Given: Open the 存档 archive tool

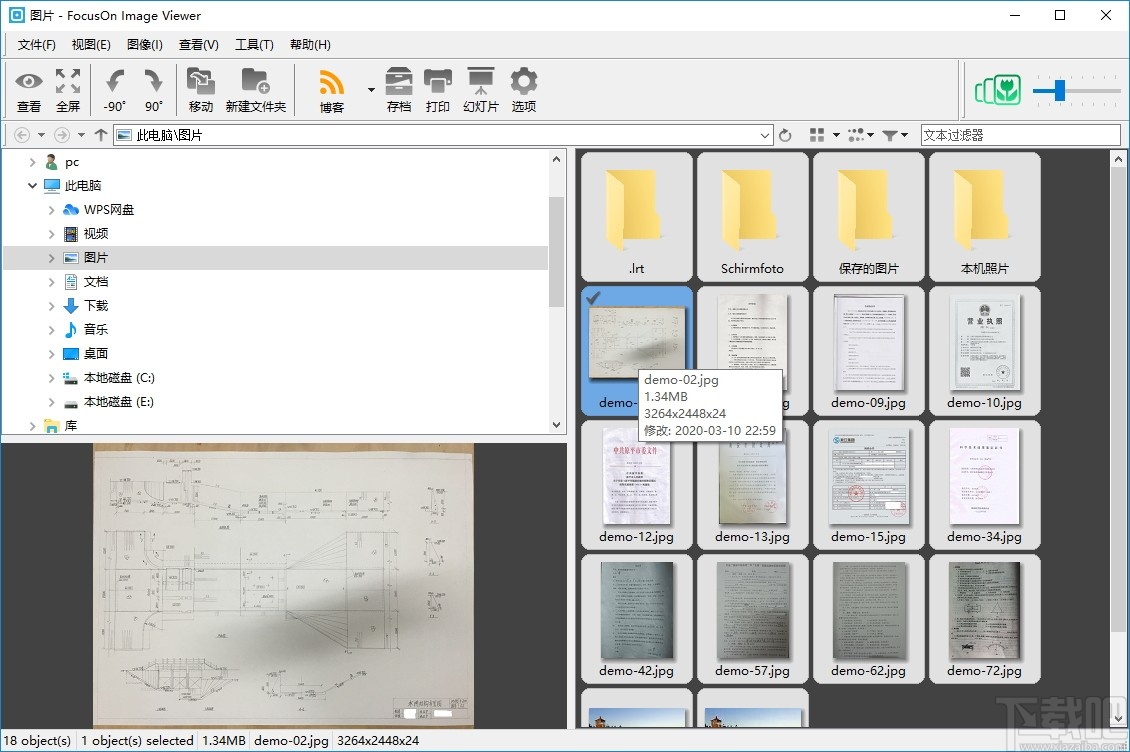Looking at the screenshot, I should tap(399, 88).
